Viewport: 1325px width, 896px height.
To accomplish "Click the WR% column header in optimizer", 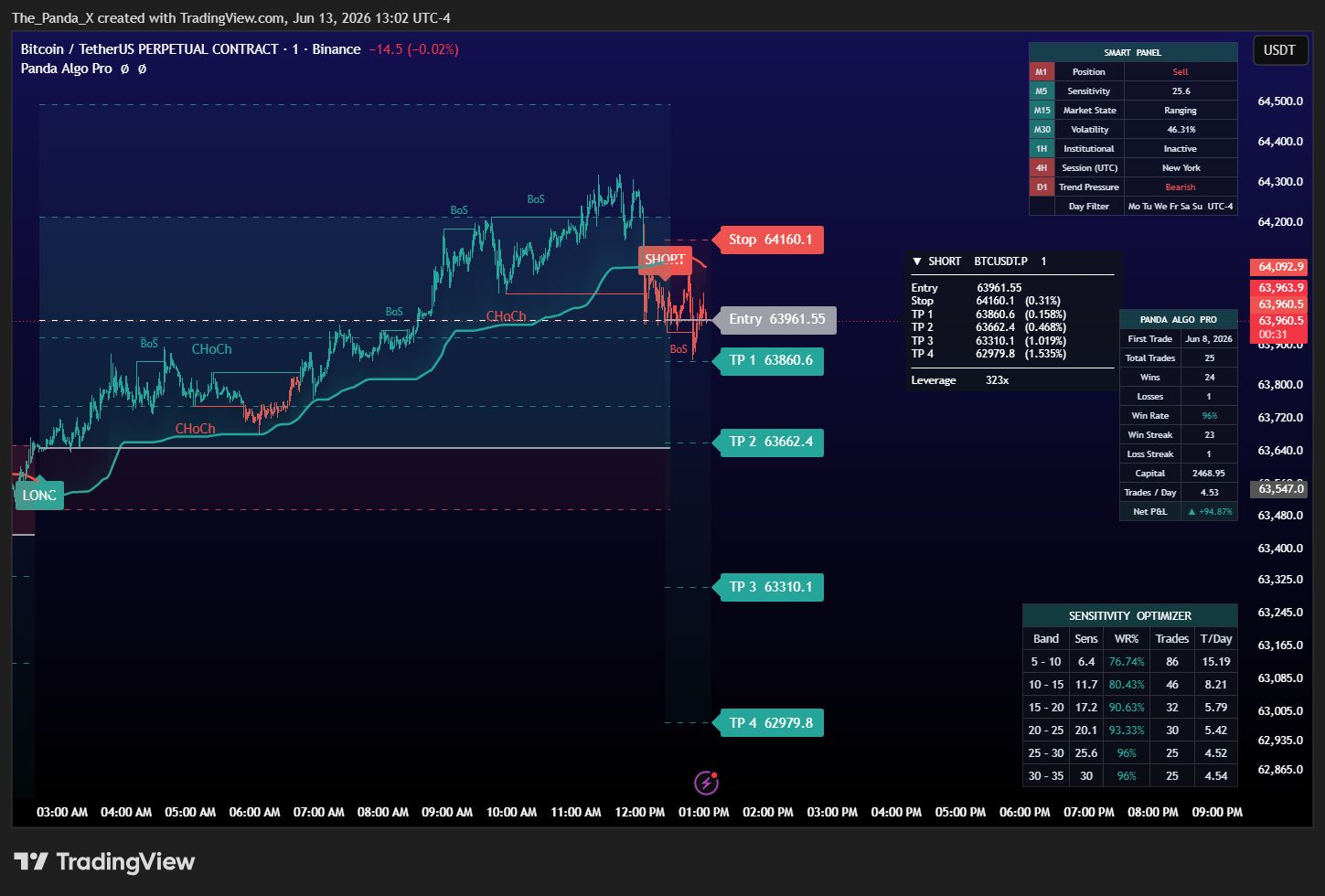I will (1127, 639).
